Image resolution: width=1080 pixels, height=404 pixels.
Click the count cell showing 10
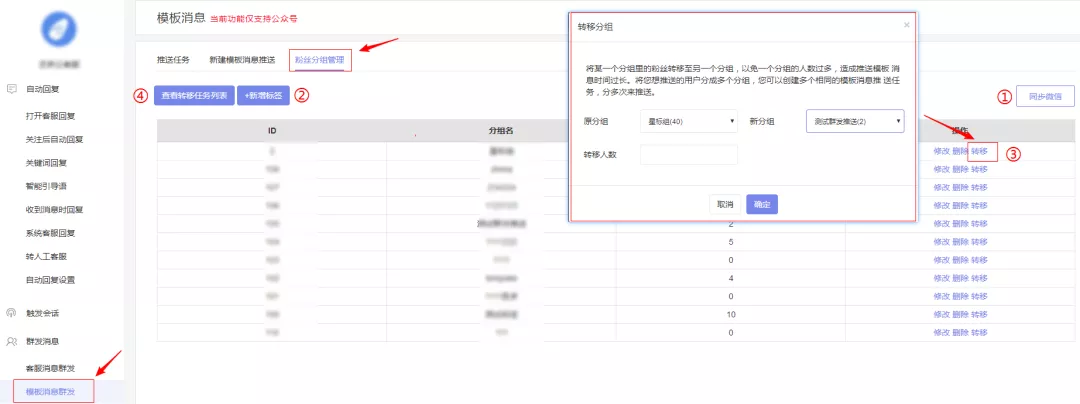click(730, 315)
